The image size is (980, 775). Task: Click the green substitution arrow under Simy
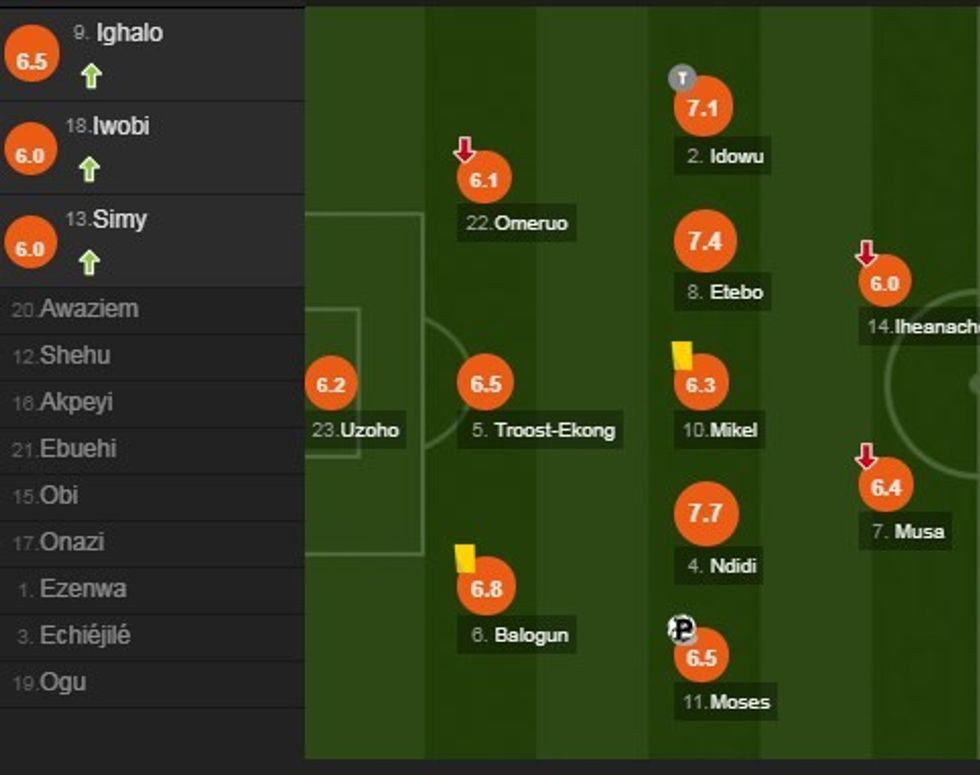click(89, 263)
